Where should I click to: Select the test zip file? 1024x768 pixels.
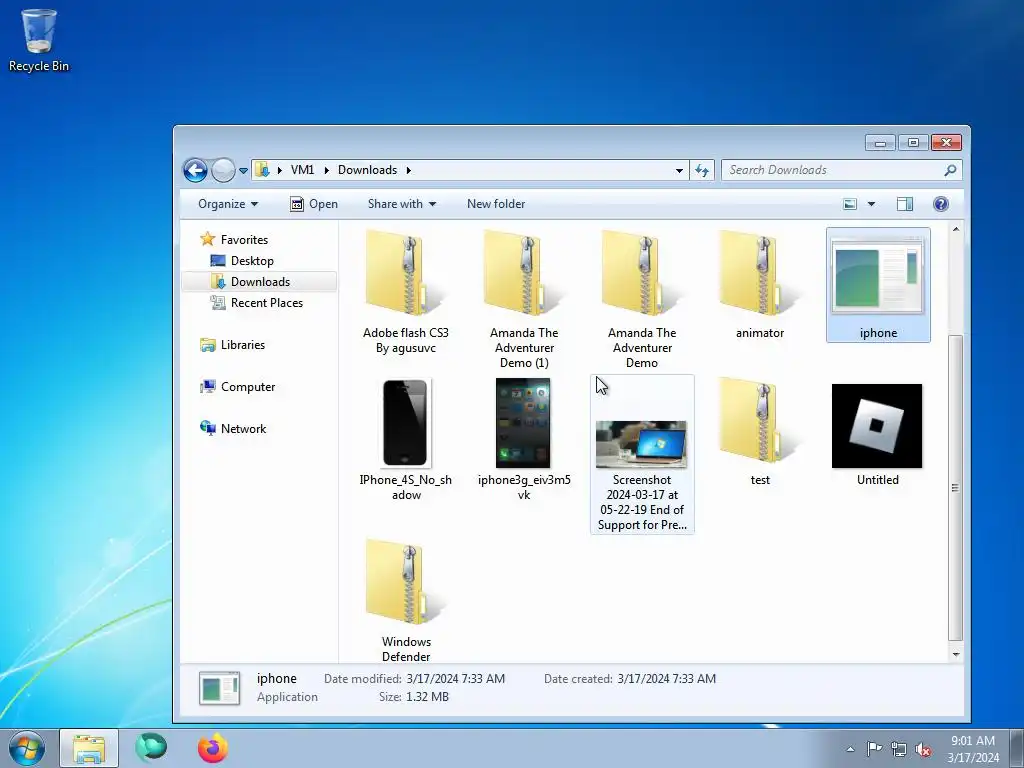tap(760, 432)
